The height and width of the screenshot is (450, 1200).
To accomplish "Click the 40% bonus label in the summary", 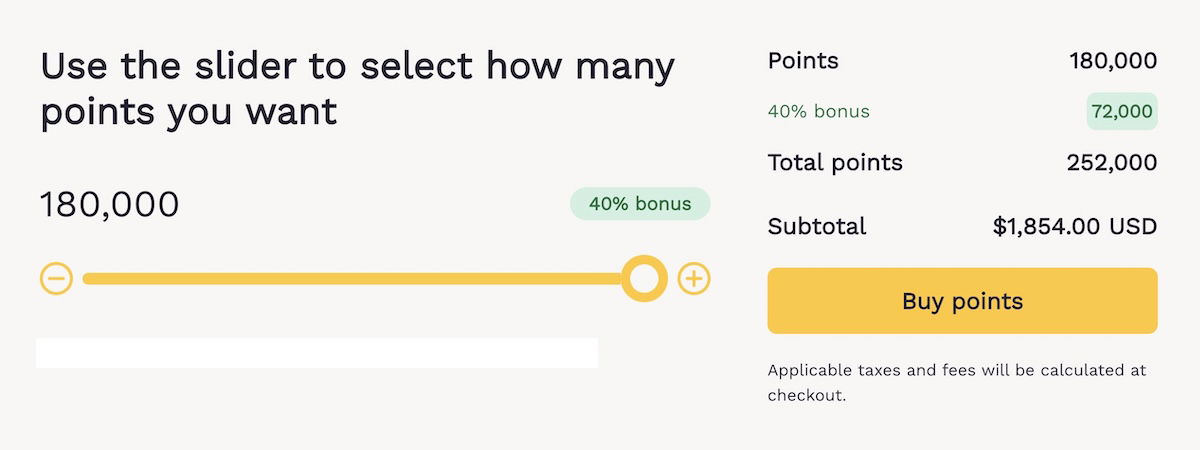I will coord(819,112).
